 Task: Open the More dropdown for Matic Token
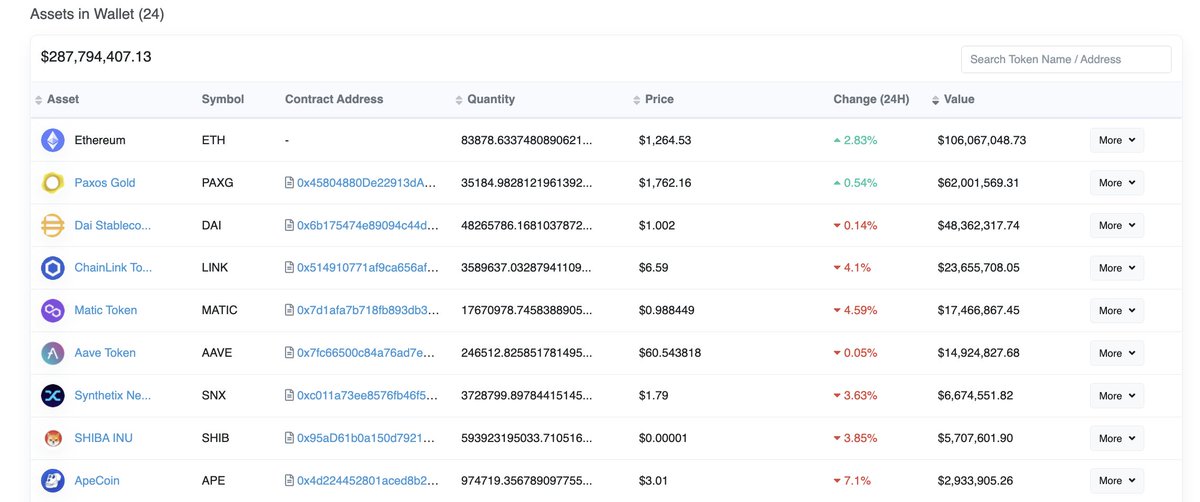tap(1117, 310)
